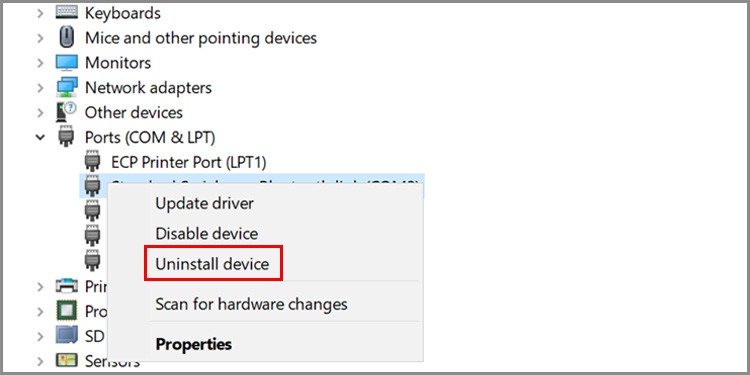750x375 pixels.
Task: Click the Sensors category icon
Action: click(66, 360)
